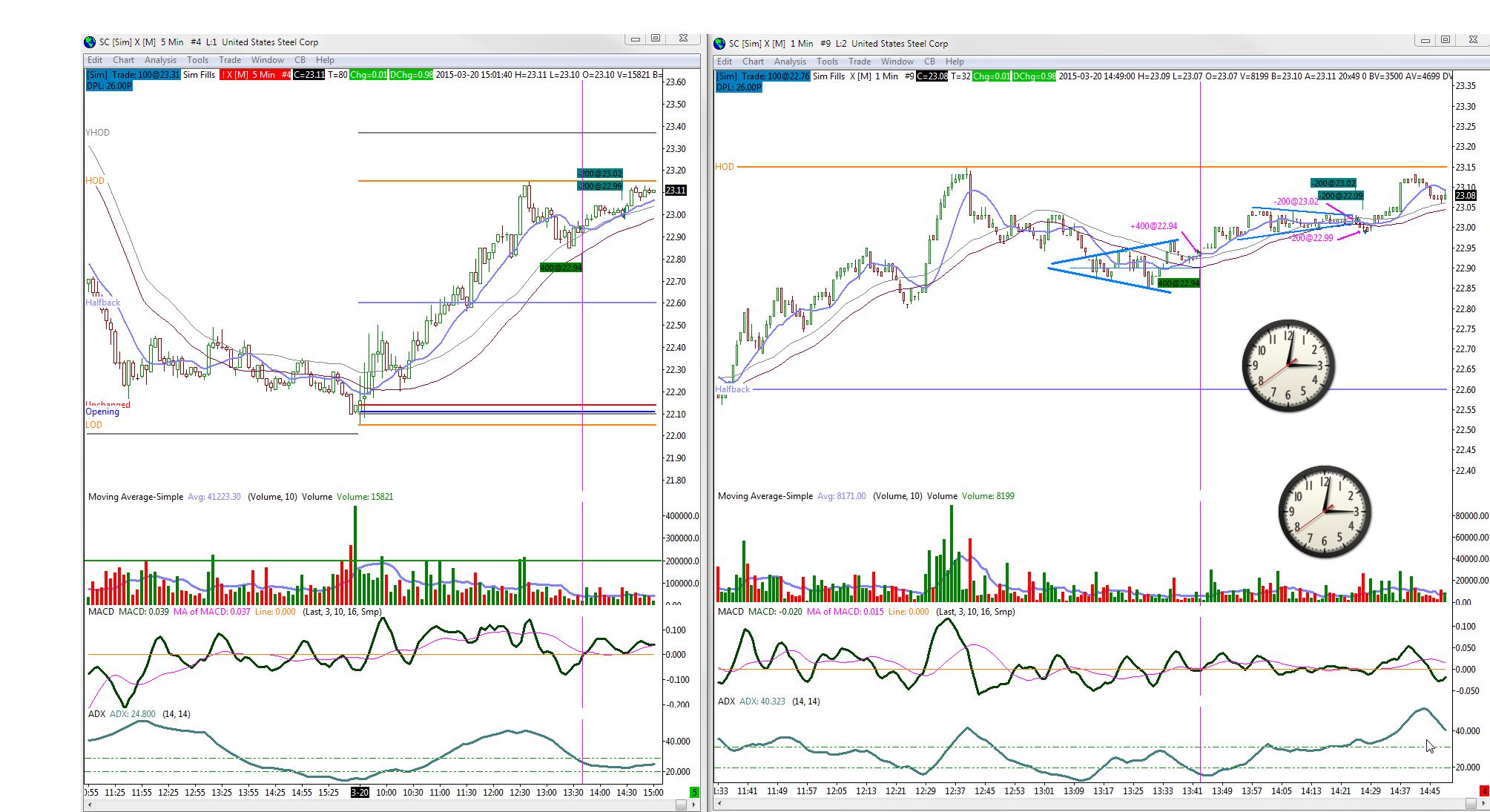Click 'Avg: 41223.30' moving average value in the 5 Min chart
The width and height of the screenshot is (1490, 812).
[214, 497]
